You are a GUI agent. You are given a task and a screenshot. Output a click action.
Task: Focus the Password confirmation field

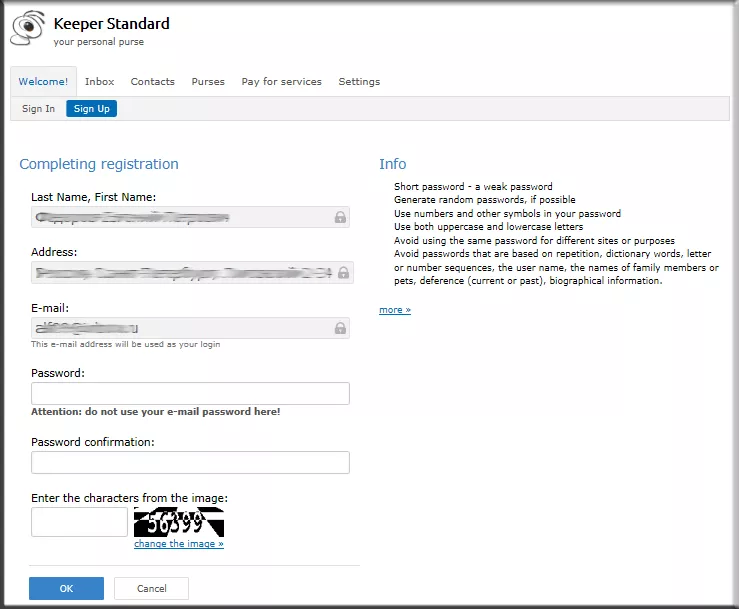tap(190, 462)
